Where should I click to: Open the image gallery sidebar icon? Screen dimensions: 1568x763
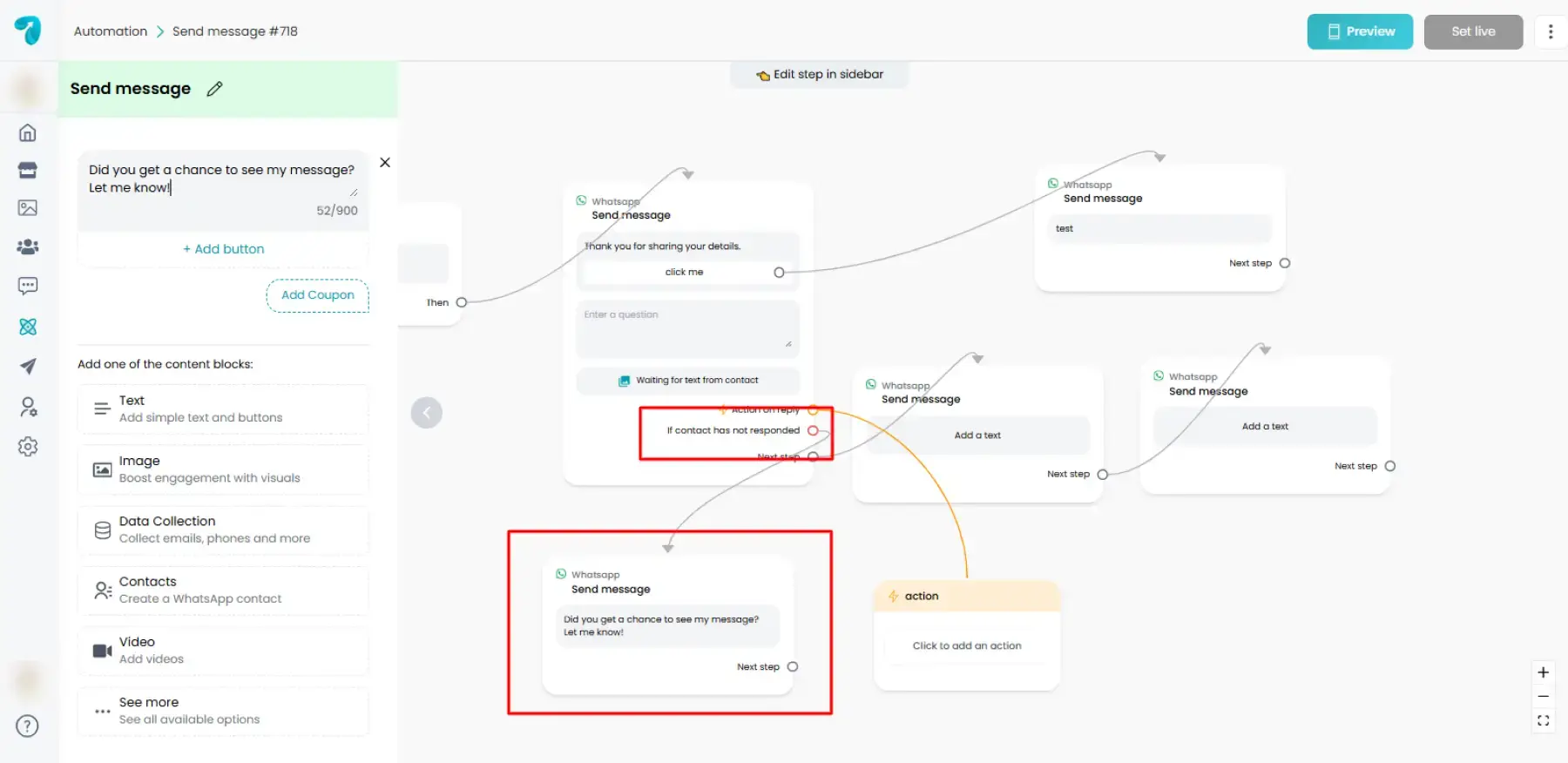(x=28, y=207)
